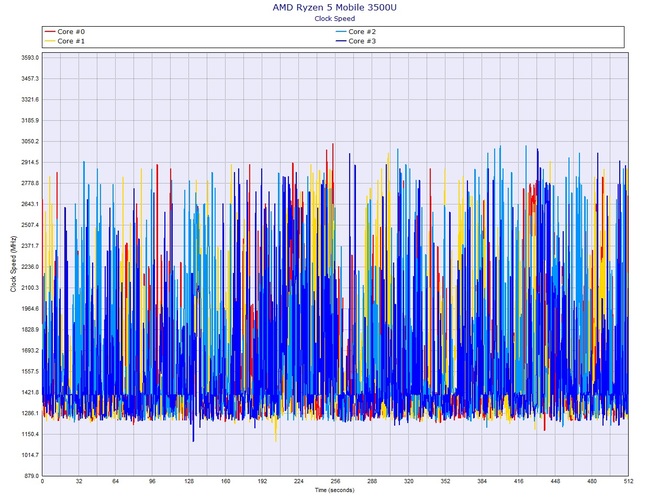
Task: Click the 192 tick on time axis
Action: (262, 481)
